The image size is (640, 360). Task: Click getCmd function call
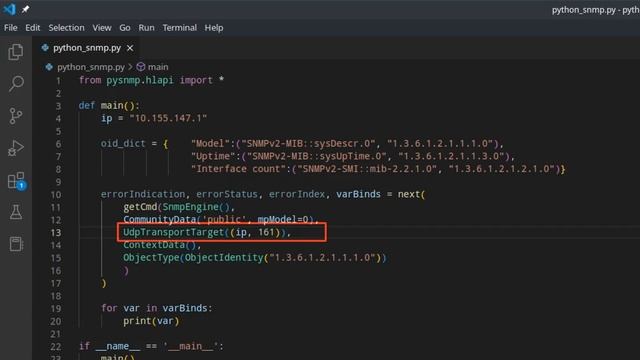(140, 207)
